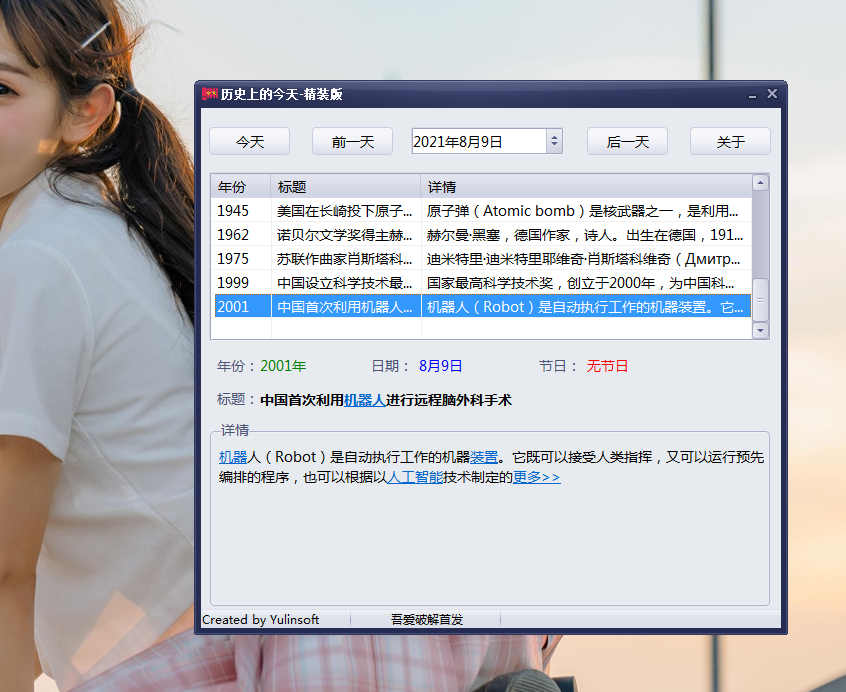Viewport: 846px width, 692px height.
Task: Select the 1999 row year cell
Action: coord(233,283)
